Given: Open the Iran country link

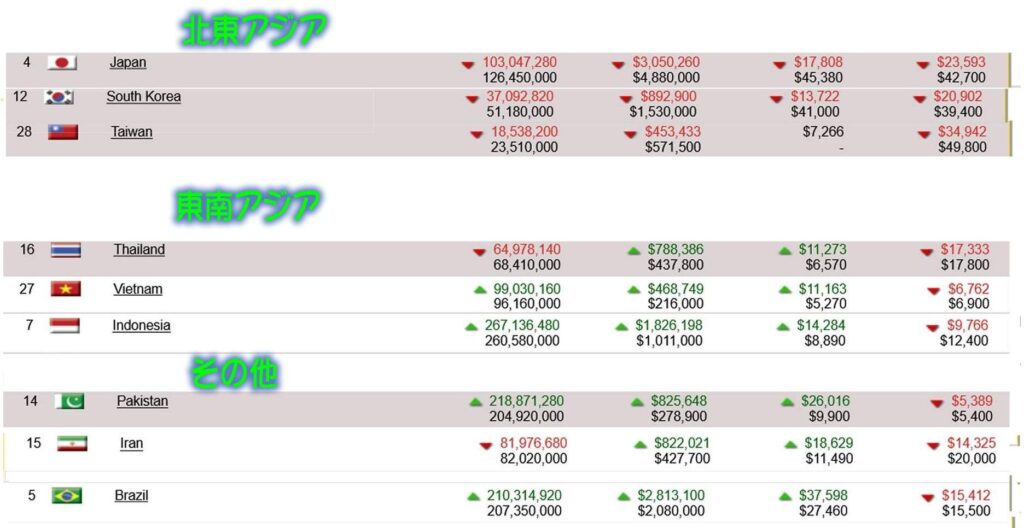Looking at the screenshot, I should pos(131,444).
